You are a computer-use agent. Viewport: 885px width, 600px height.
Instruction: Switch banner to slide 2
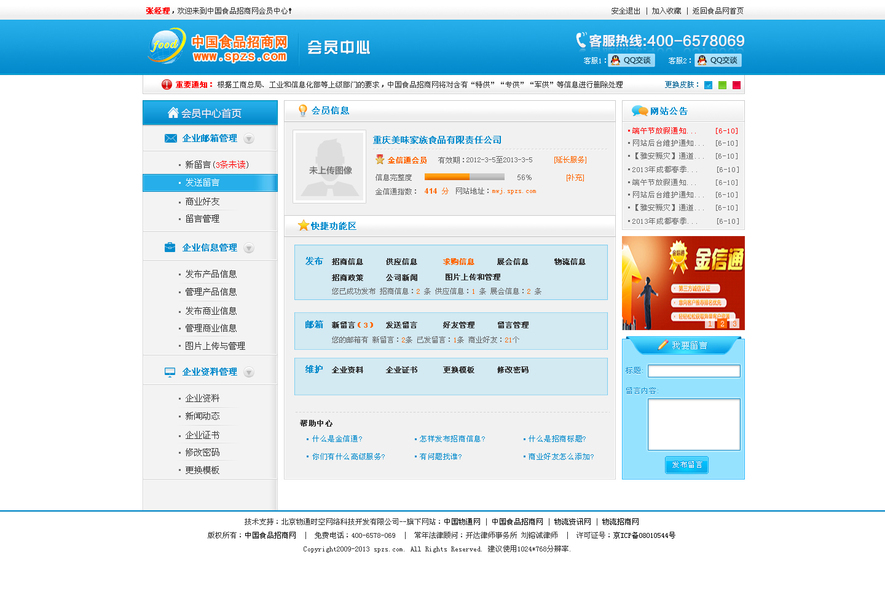[x=722, y=324]
